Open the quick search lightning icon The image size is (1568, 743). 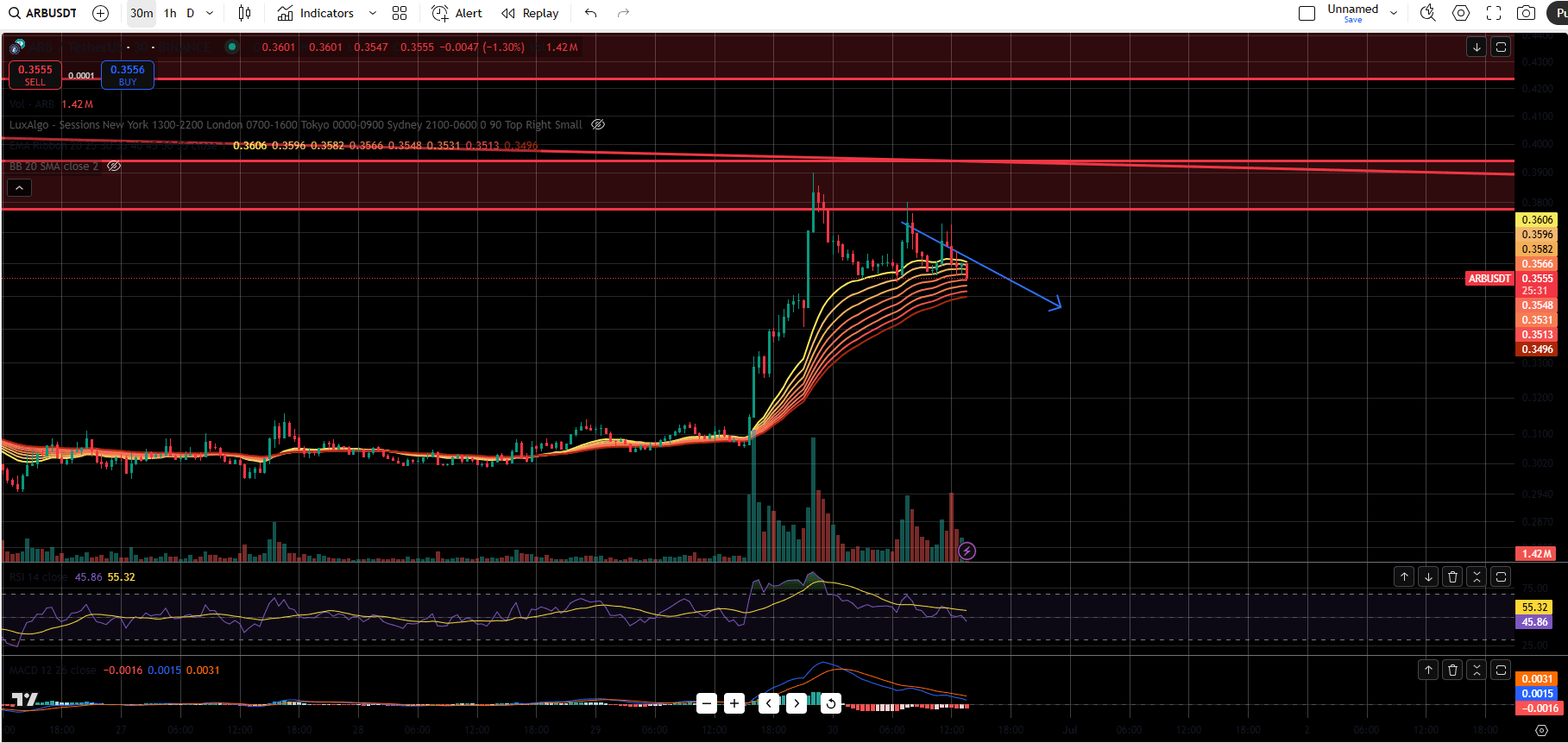(x=1428, y=13)
